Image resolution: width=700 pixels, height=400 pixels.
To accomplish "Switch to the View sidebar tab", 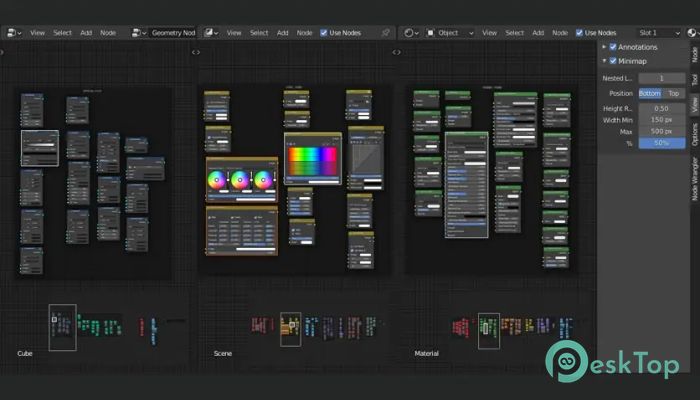I will (695, 104).
